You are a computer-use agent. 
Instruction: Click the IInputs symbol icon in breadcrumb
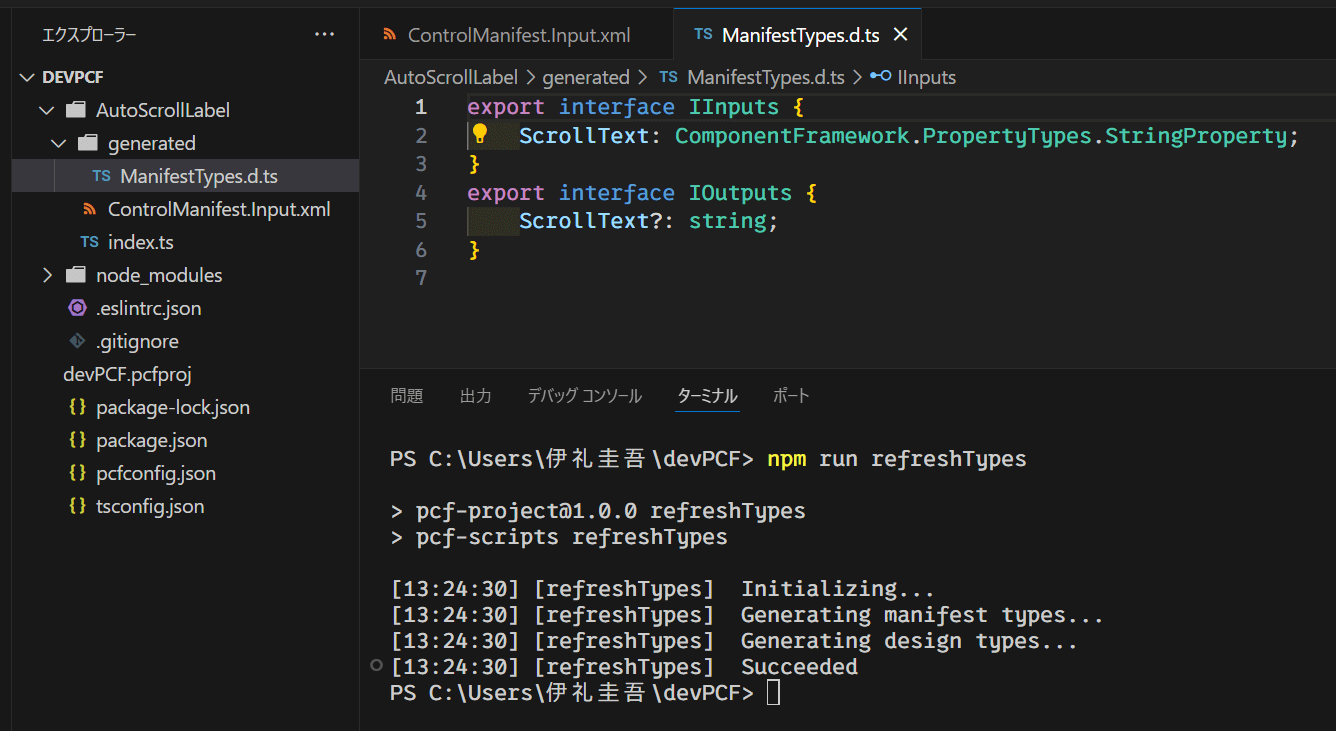point(880,77)
